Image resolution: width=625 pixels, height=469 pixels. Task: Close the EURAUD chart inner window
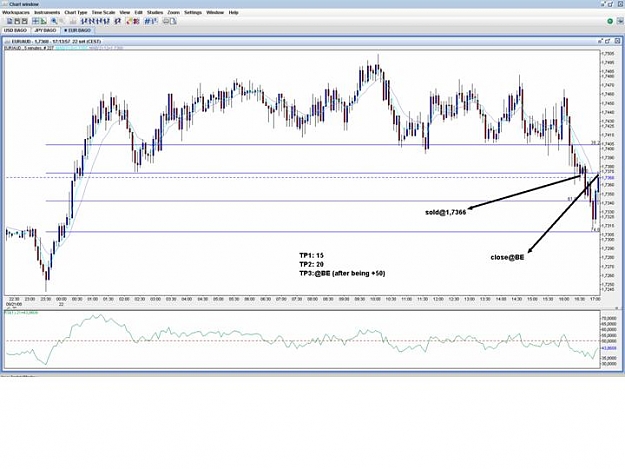tap(617, 41)
